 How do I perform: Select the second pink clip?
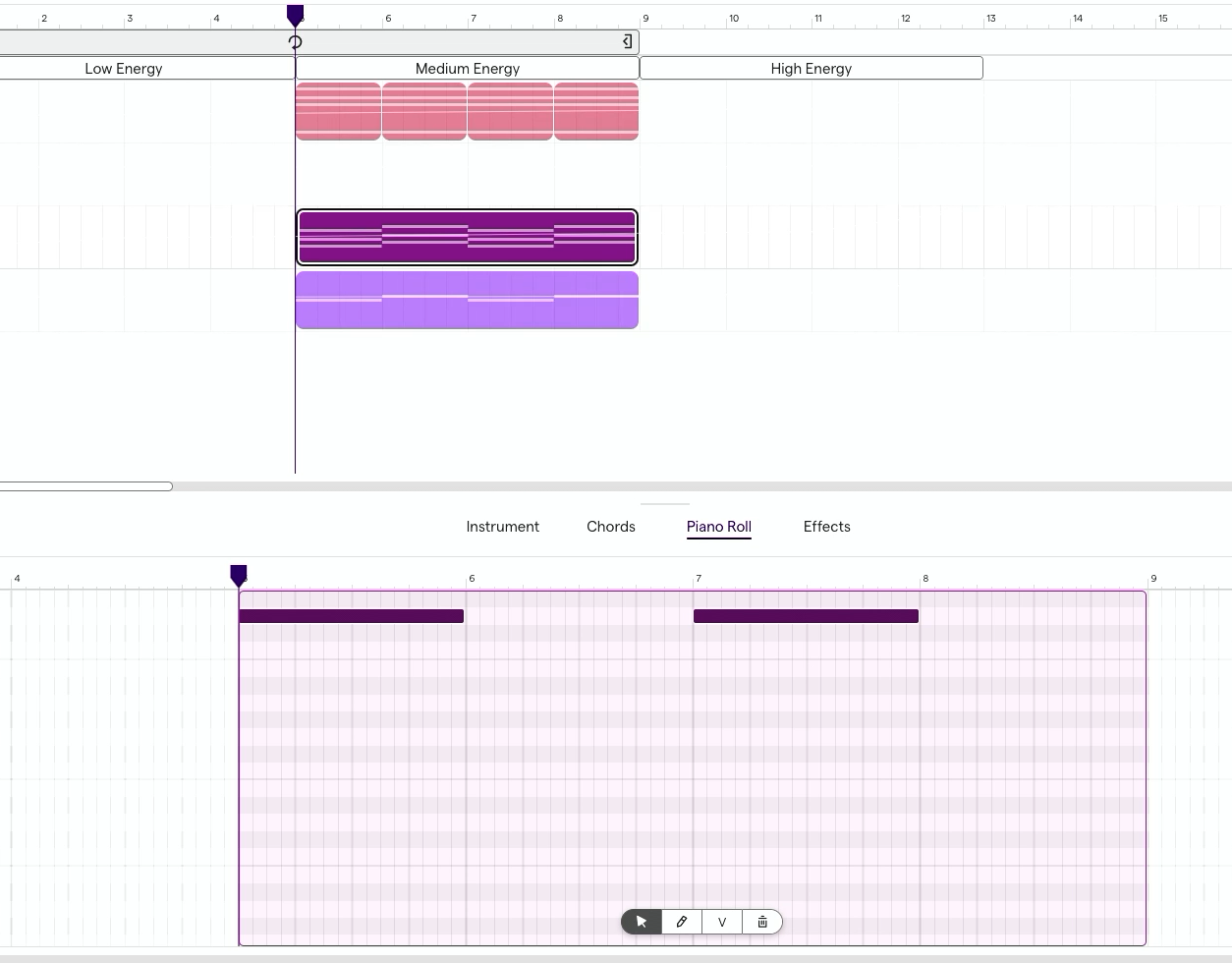[x=424, y=111]
